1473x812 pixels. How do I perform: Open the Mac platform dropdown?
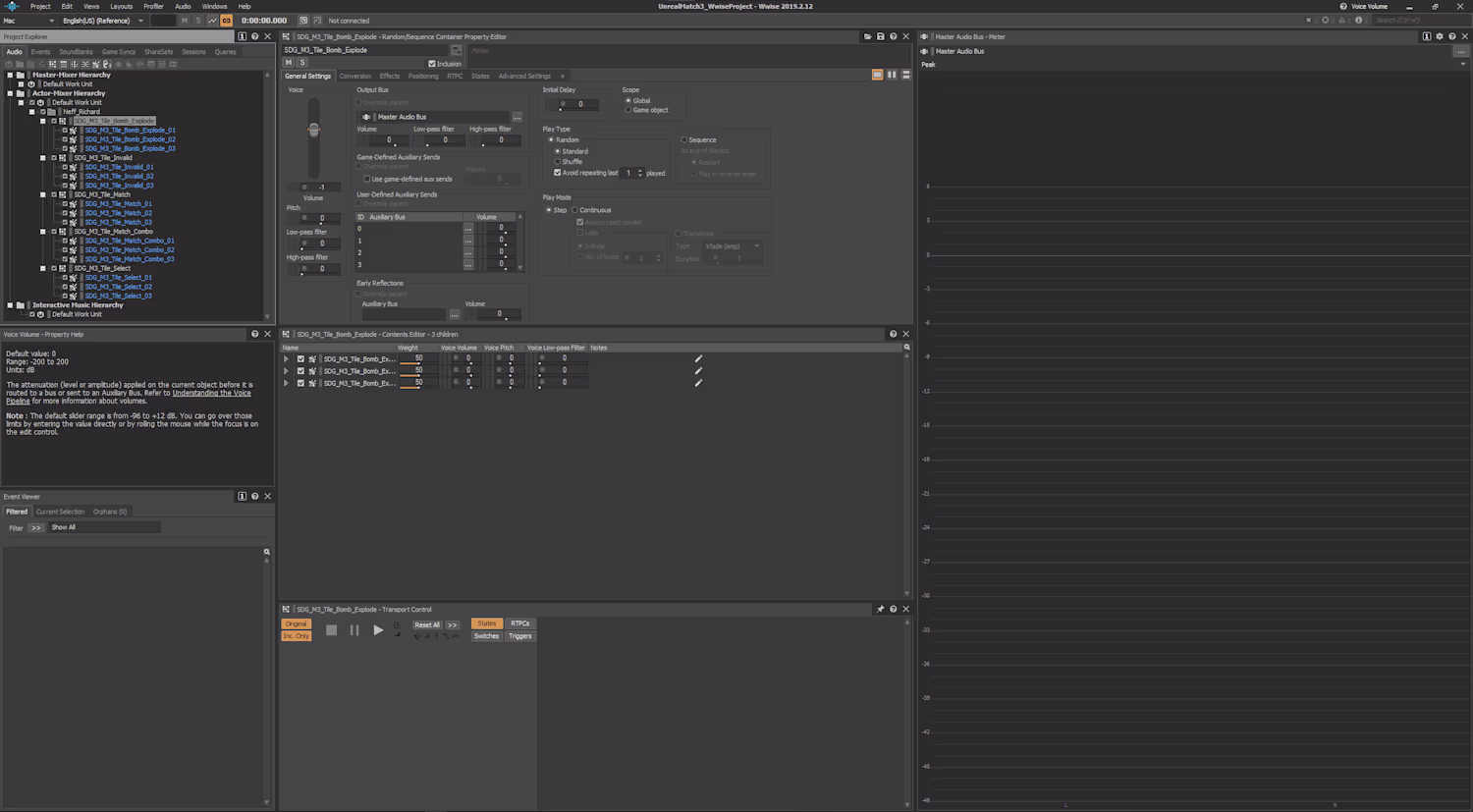click(x=28, y=21)
